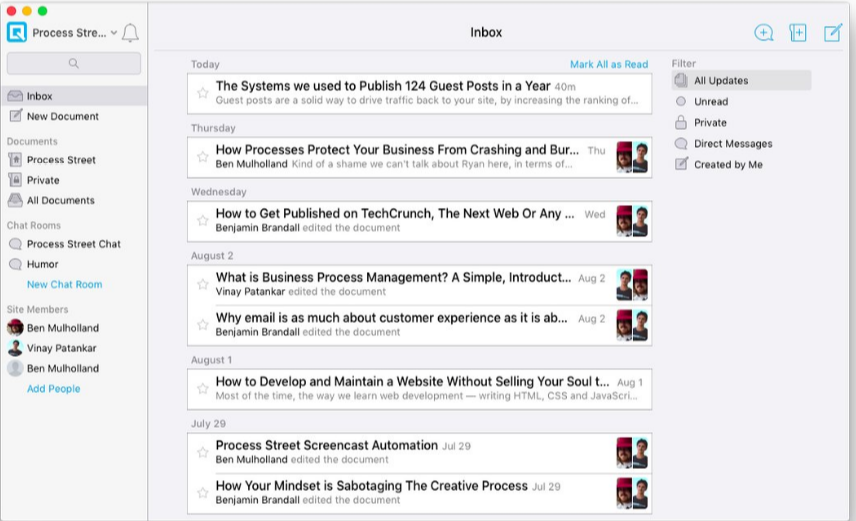Screen dimensions: 856x521
Task: Click avatars on 'What is Business Process Management' row
Action: click(x=632, y=285)
